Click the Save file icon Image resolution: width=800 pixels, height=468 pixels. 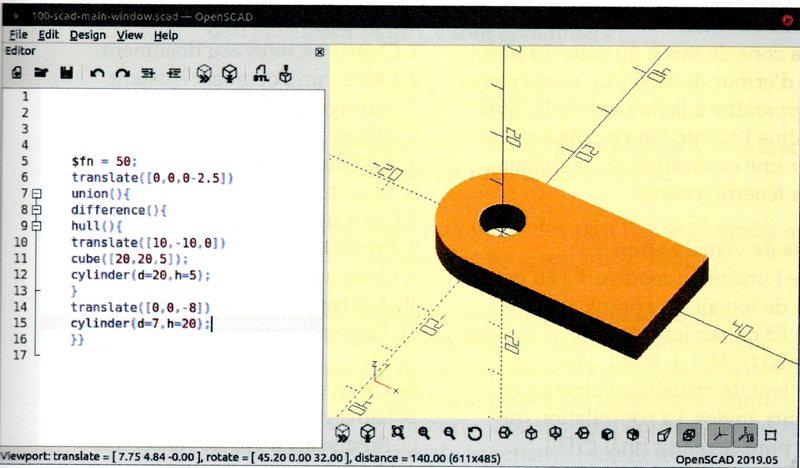pos(66,73)
